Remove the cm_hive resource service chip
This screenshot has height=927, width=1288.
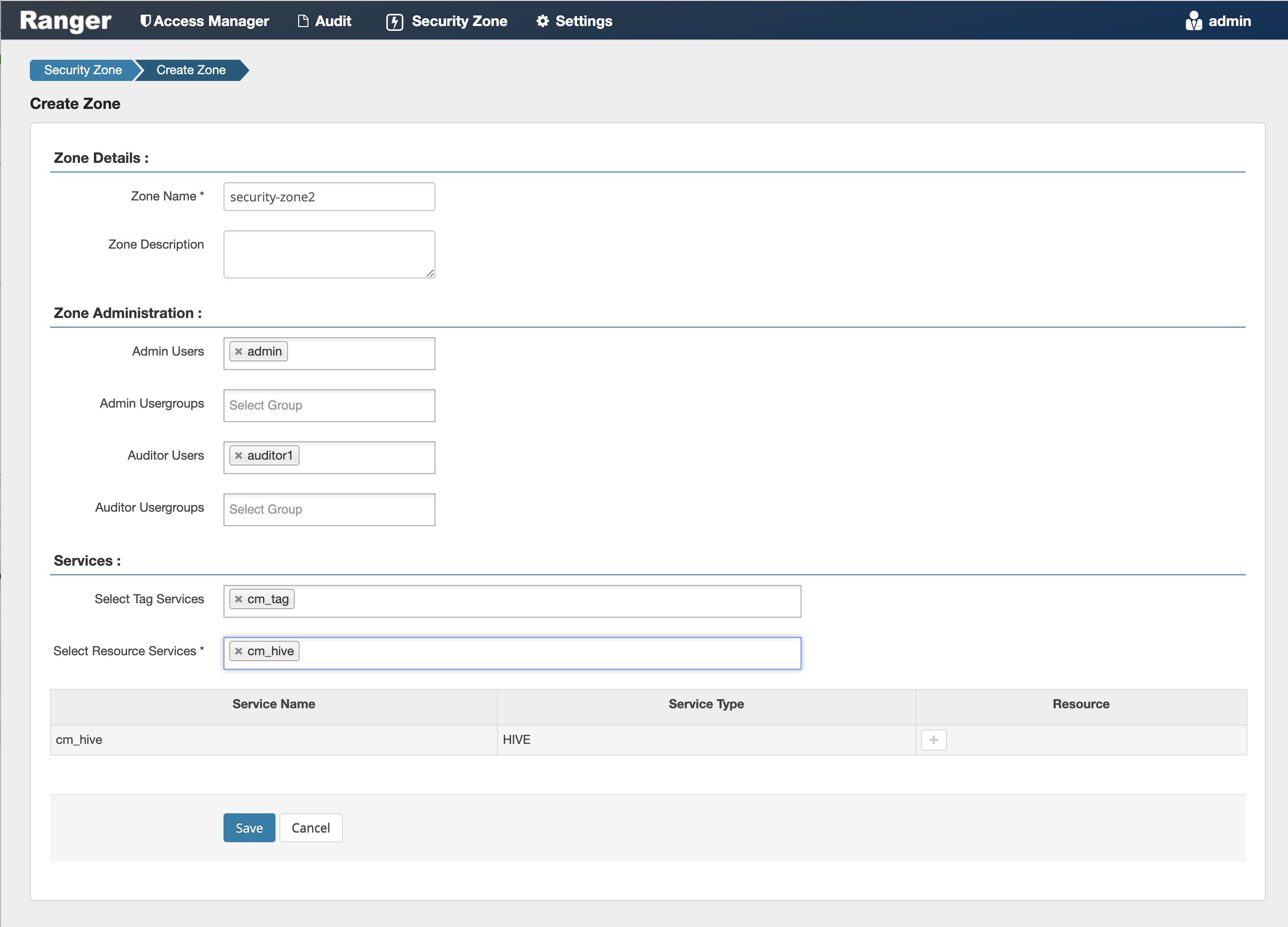pos(238,651)
